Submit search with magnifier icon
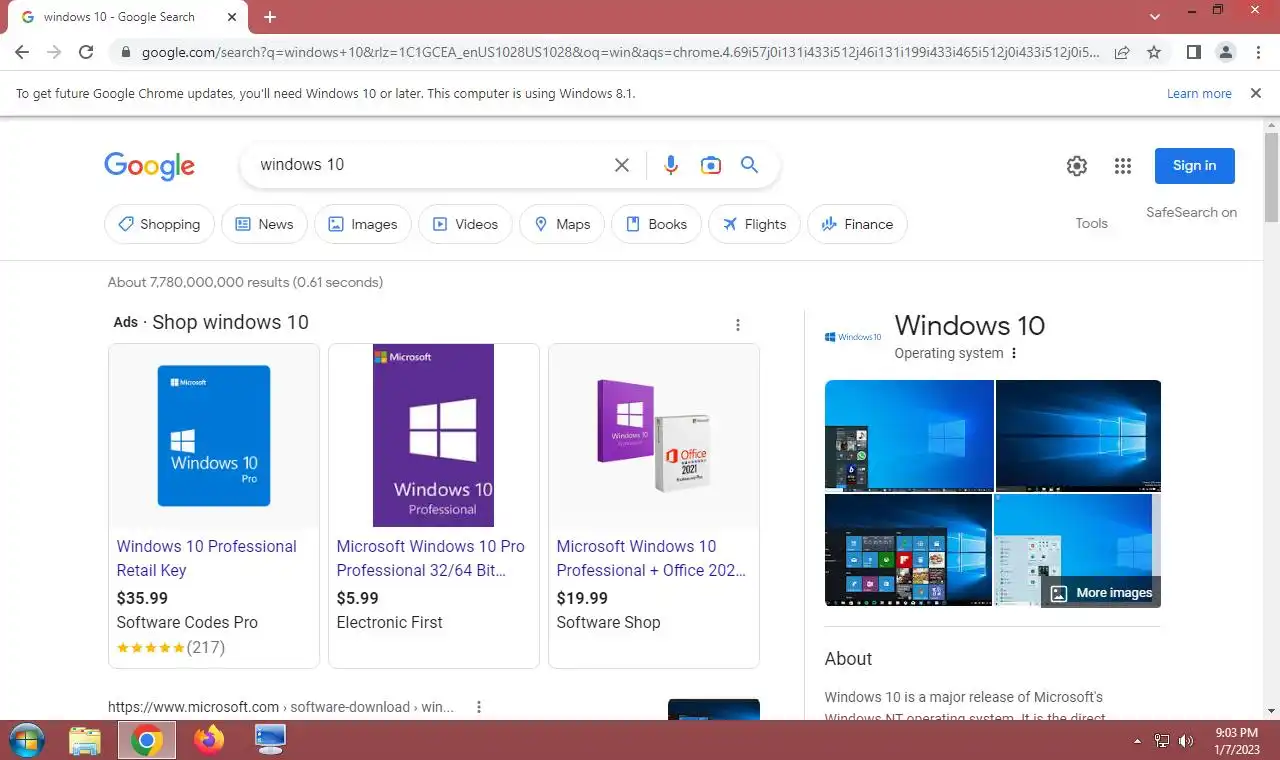The width and height of the screenshot is (1280, 760). coord(750,165)
